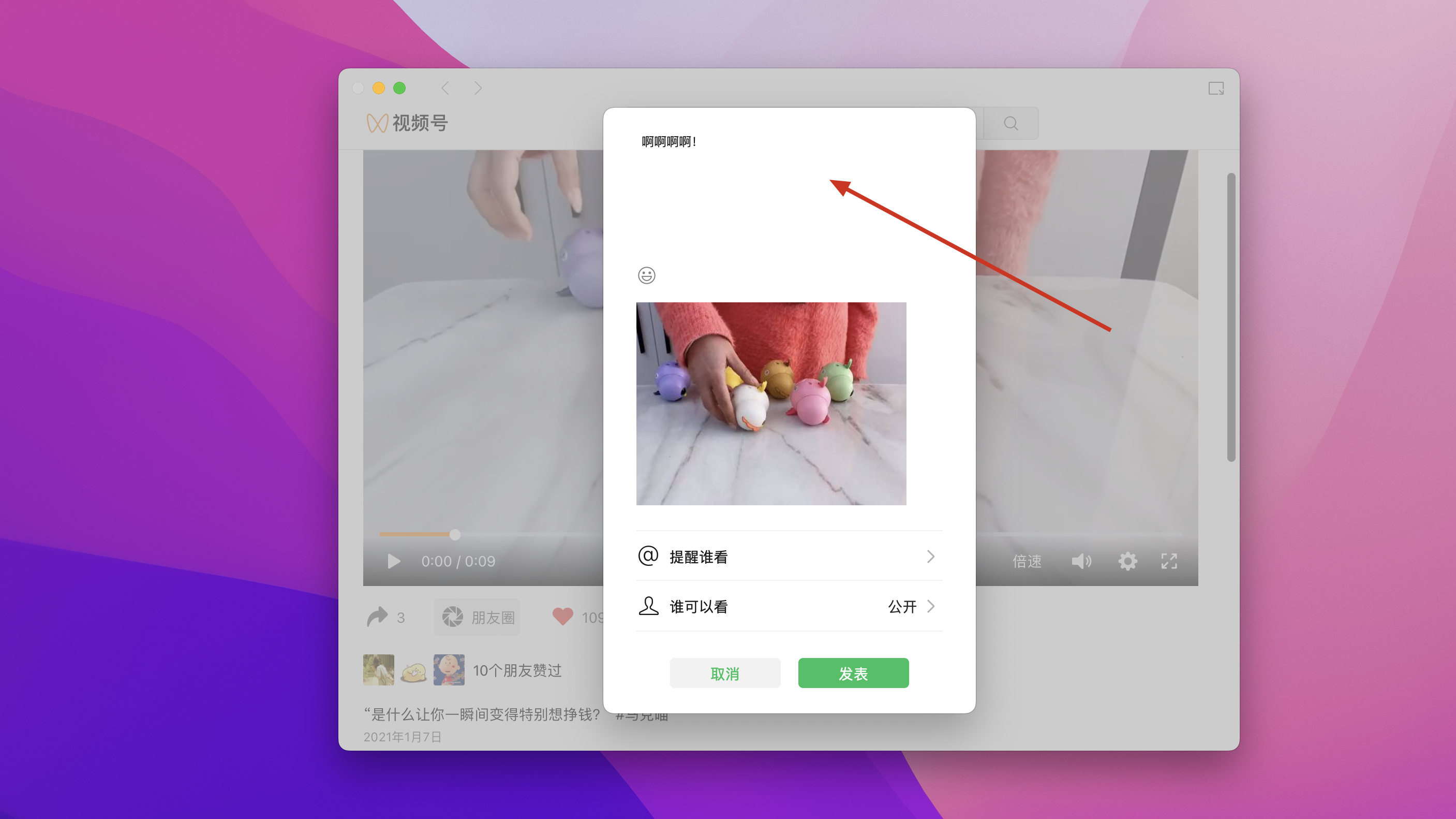The width and height of the screenshot is (1456, 819).
Task: Enter fullscreen video mode
Action: pyautogui.click(x=1169, y=561)
